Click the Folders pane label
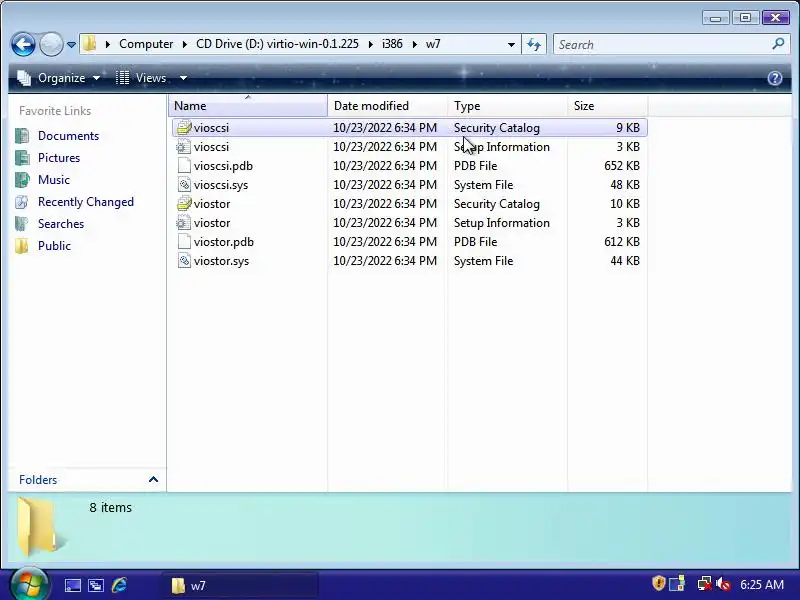This screenshot has width=800, height=600. coord(38,480)
